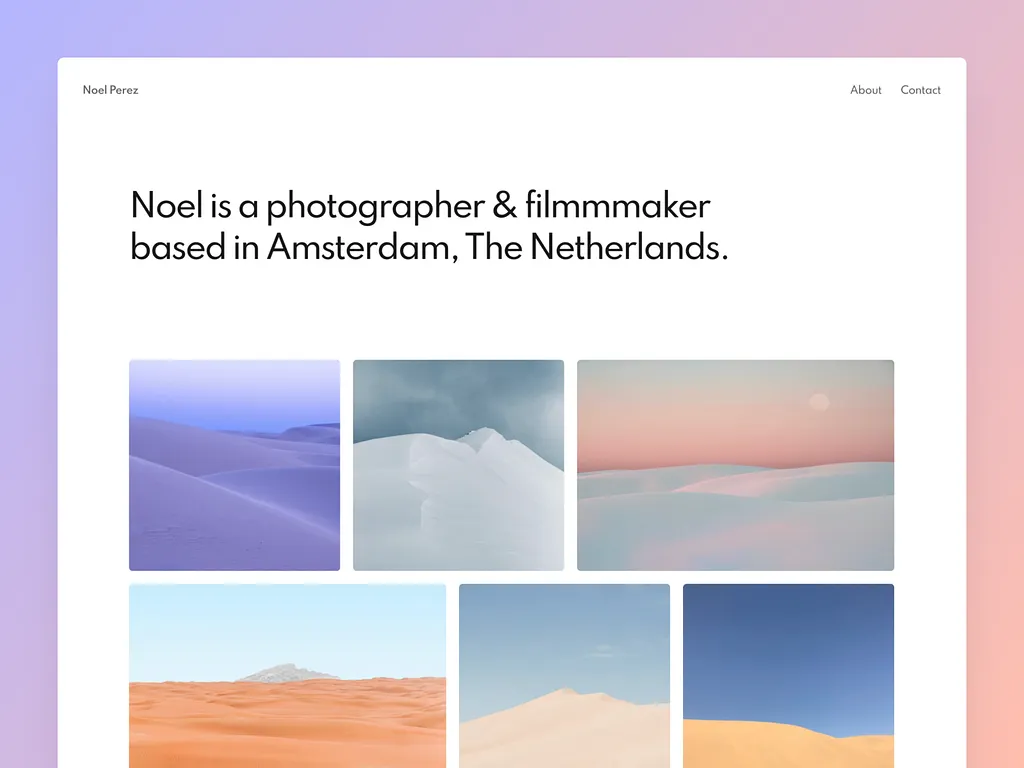Click the word "Noel" starting the headline
The image size is (1024, 768).
[x=167, y=205]
